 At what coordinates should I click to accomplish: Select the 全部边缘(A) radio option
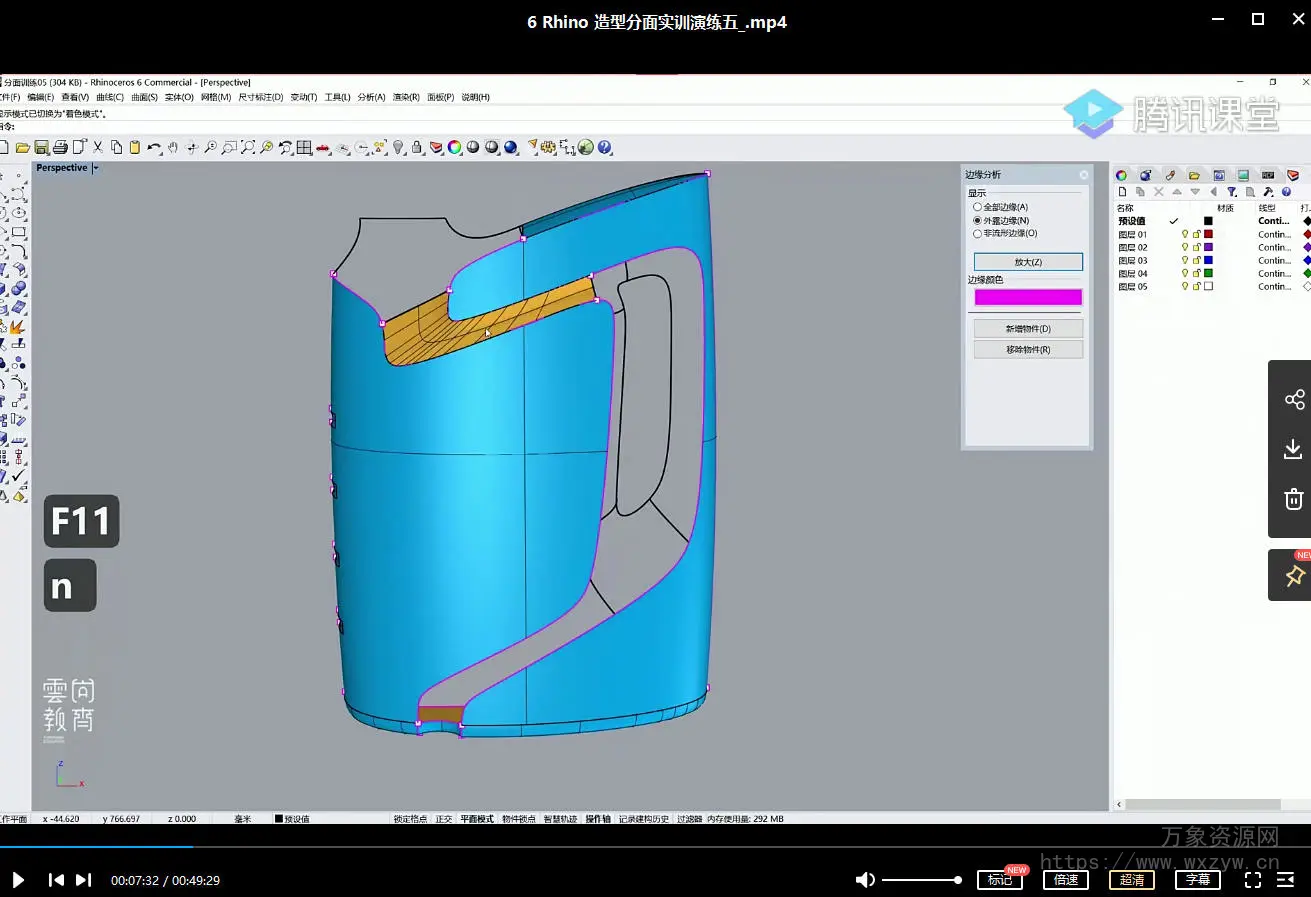[978, 207]
